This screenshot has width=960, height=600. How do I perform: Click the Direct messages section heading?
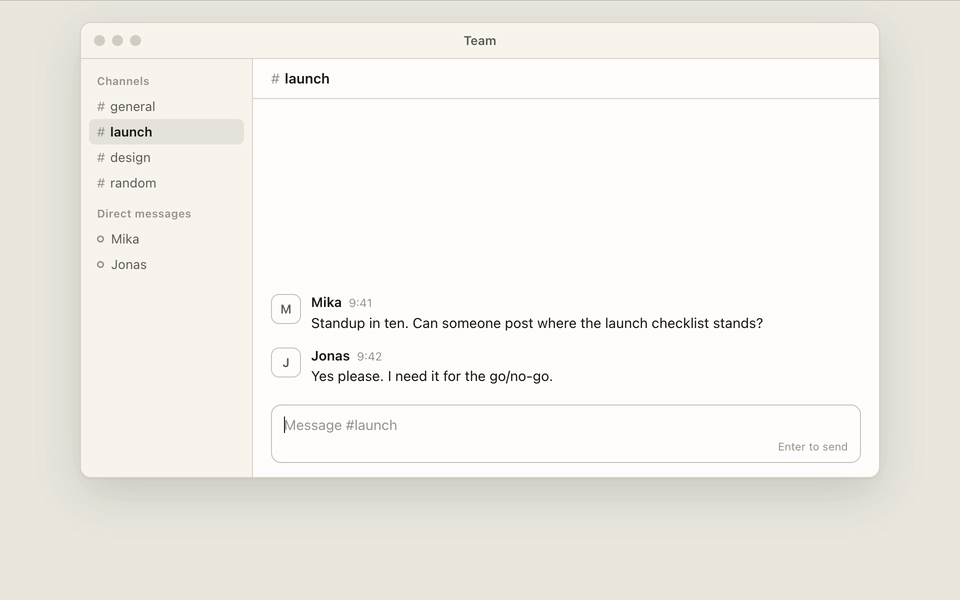click(144, 214)
